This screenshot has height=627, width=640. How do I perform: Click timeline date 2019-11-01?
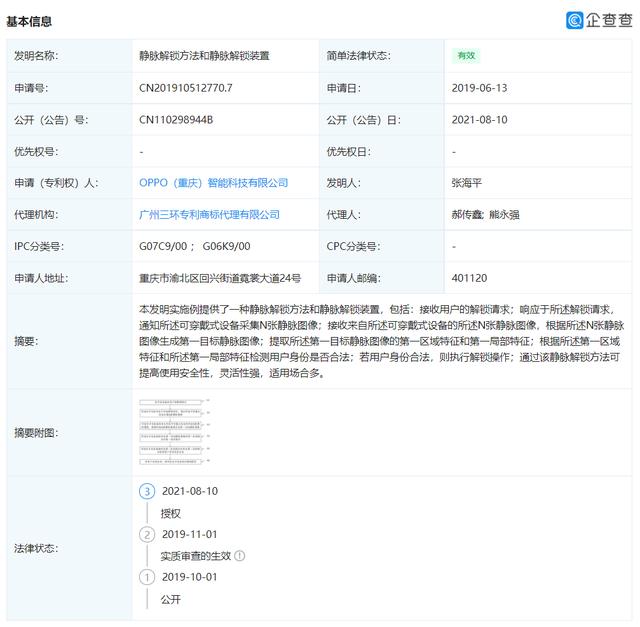(x=190, y=534)
